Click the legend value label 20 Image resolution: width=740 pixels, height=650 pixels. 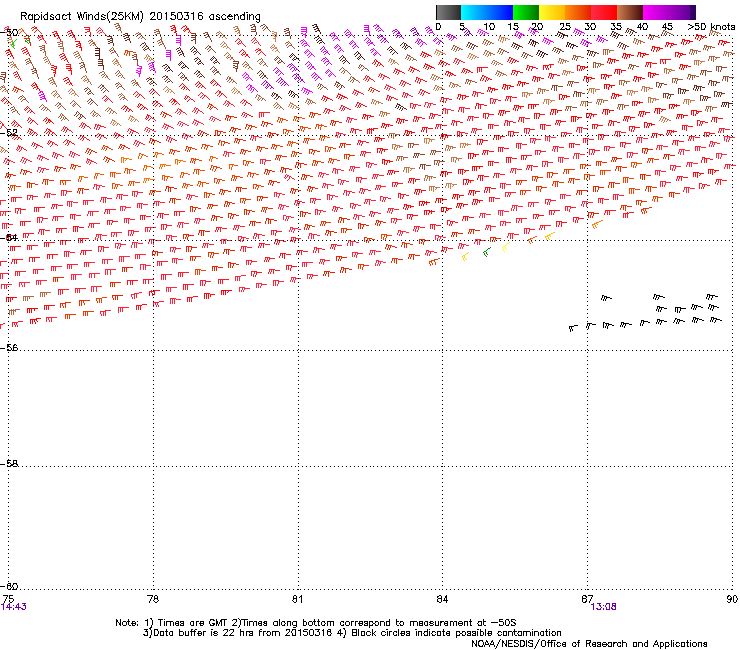click(x=537, y=27)
